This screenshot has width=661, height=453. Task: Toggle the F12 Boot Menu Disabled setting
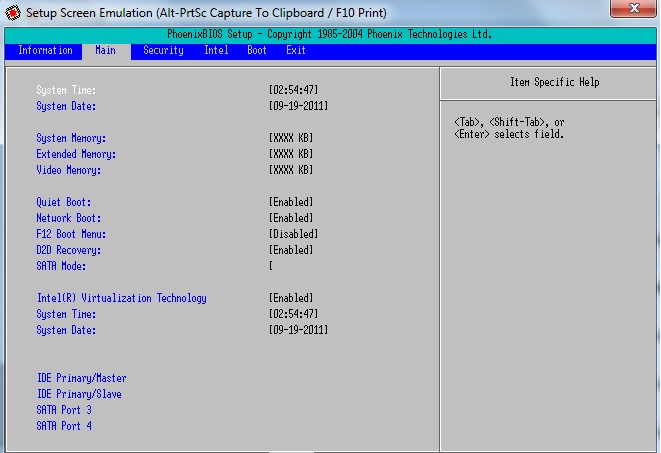293,234
